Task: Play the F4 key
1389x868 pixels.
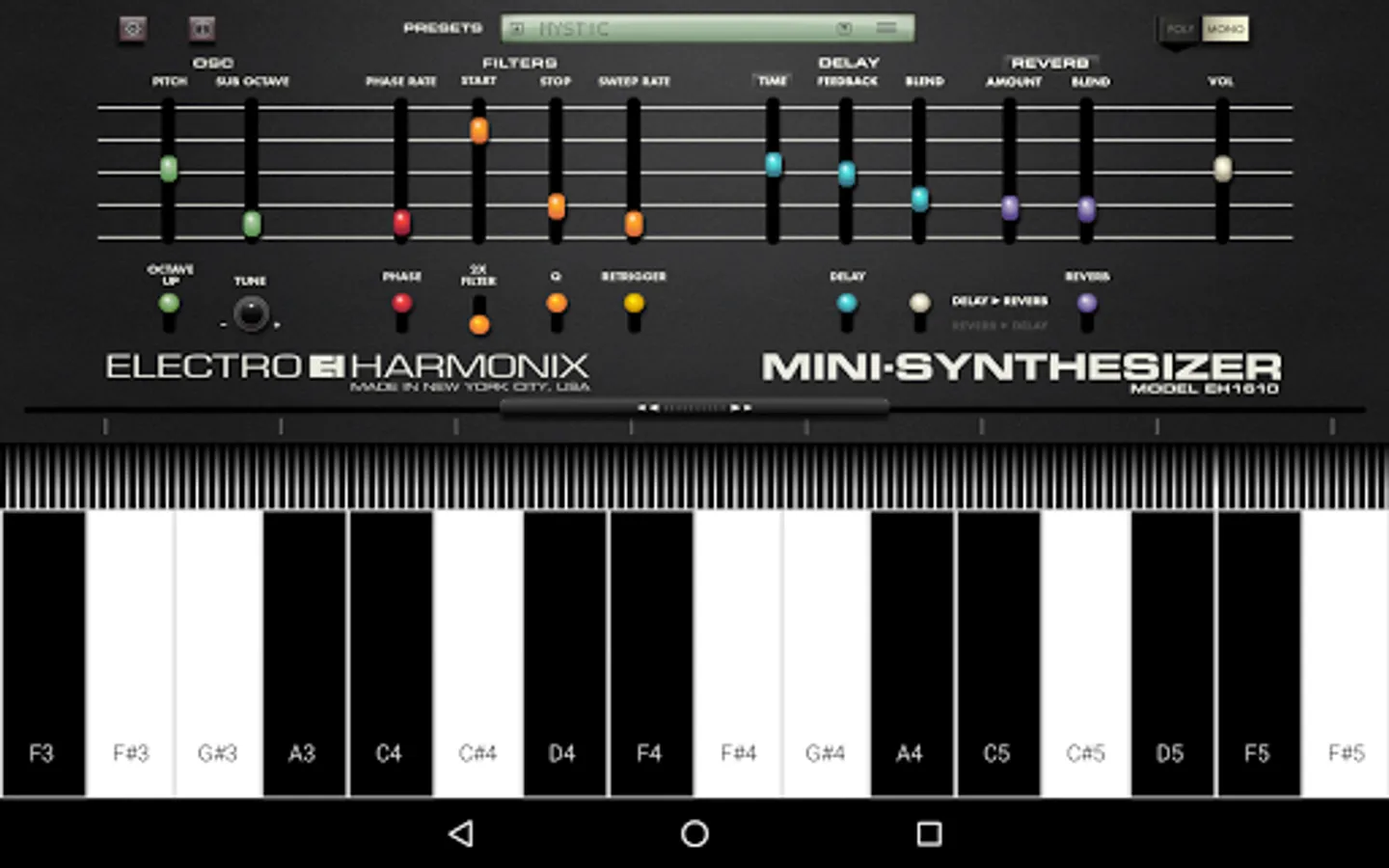Action: 651,654
